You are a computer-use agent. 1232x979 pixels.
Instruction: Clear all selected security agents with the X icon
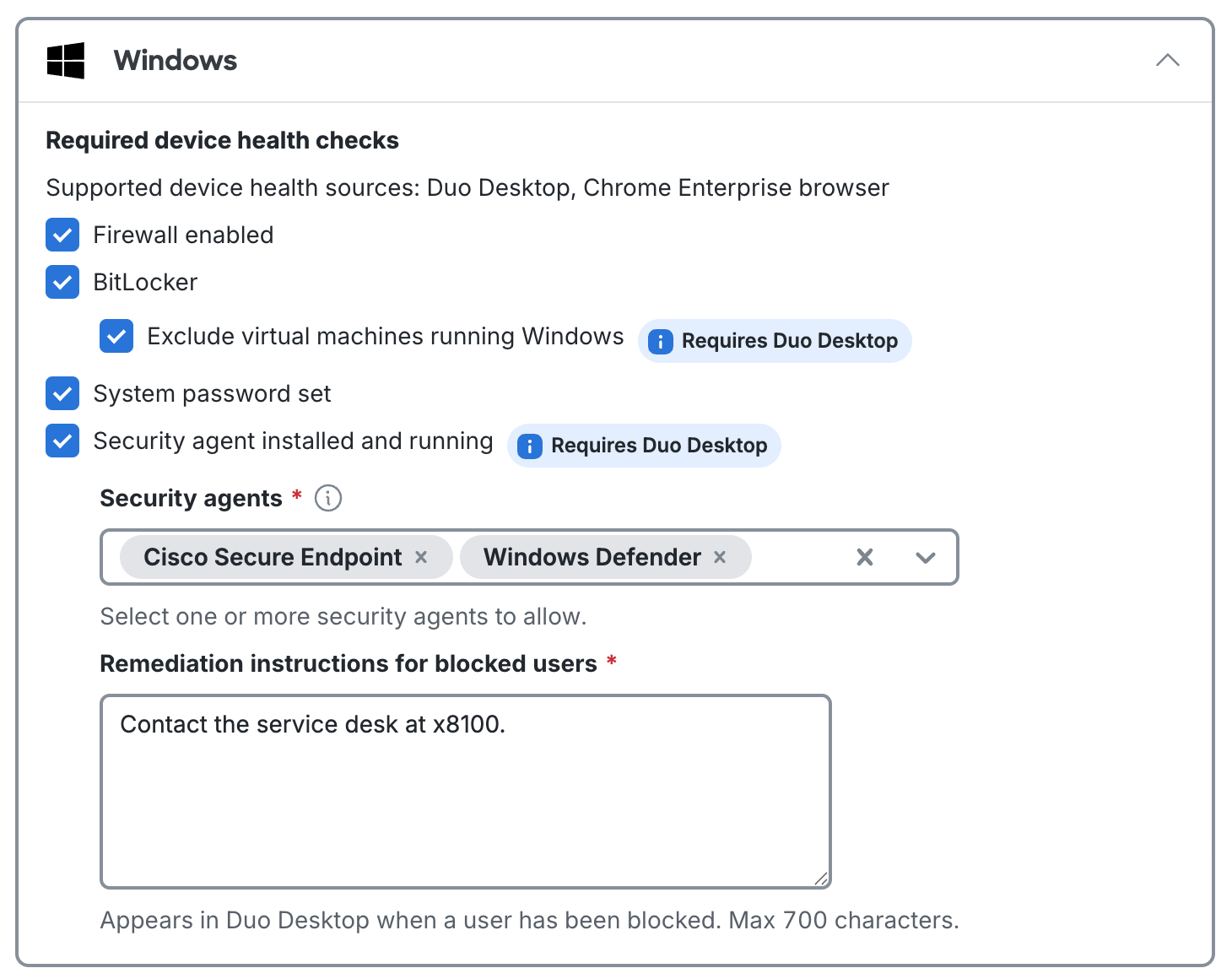pyautogui.click(x=864, y=557)
